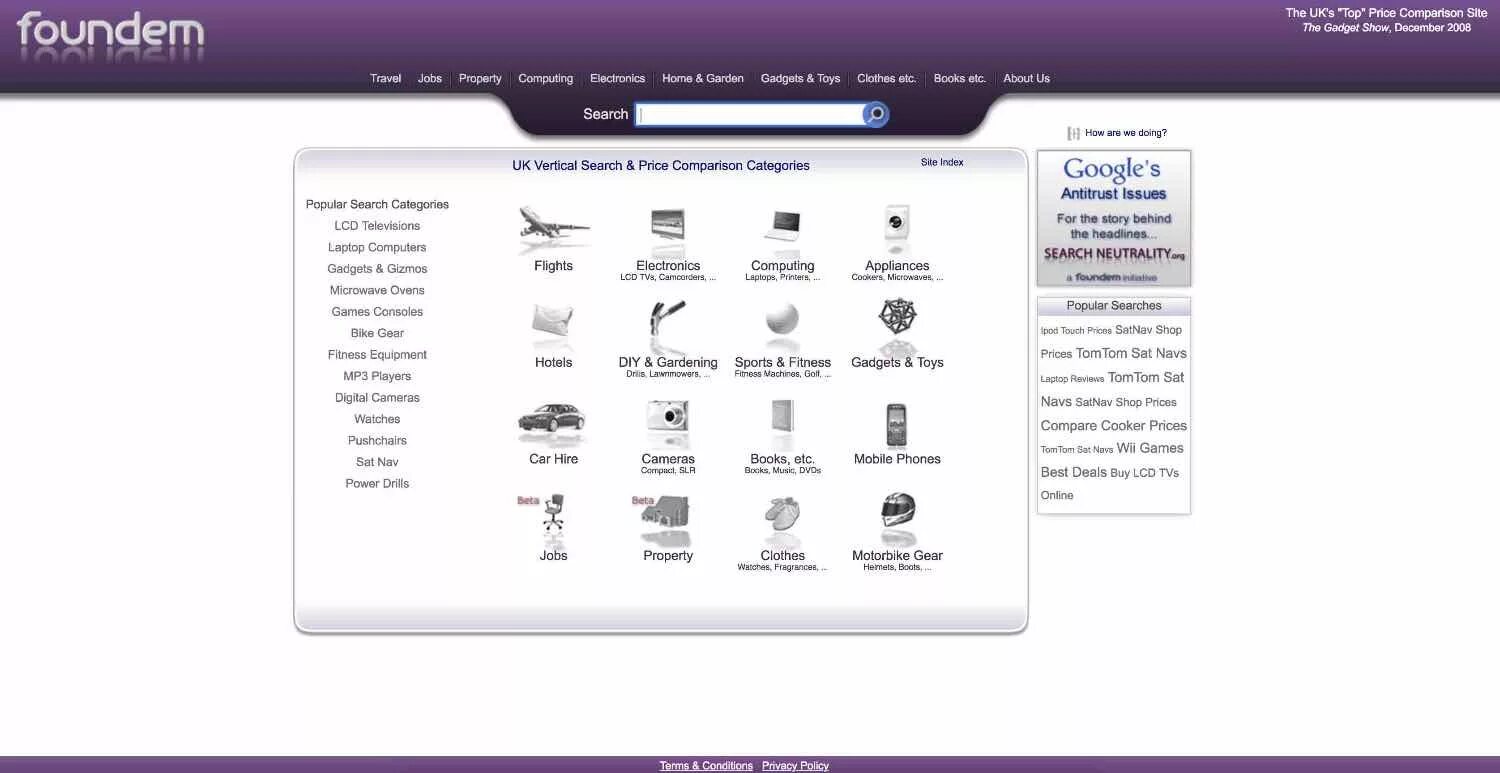The image size is (1500, 773).
Task: Select Games Consoles popular category
Action: [377, 312]
